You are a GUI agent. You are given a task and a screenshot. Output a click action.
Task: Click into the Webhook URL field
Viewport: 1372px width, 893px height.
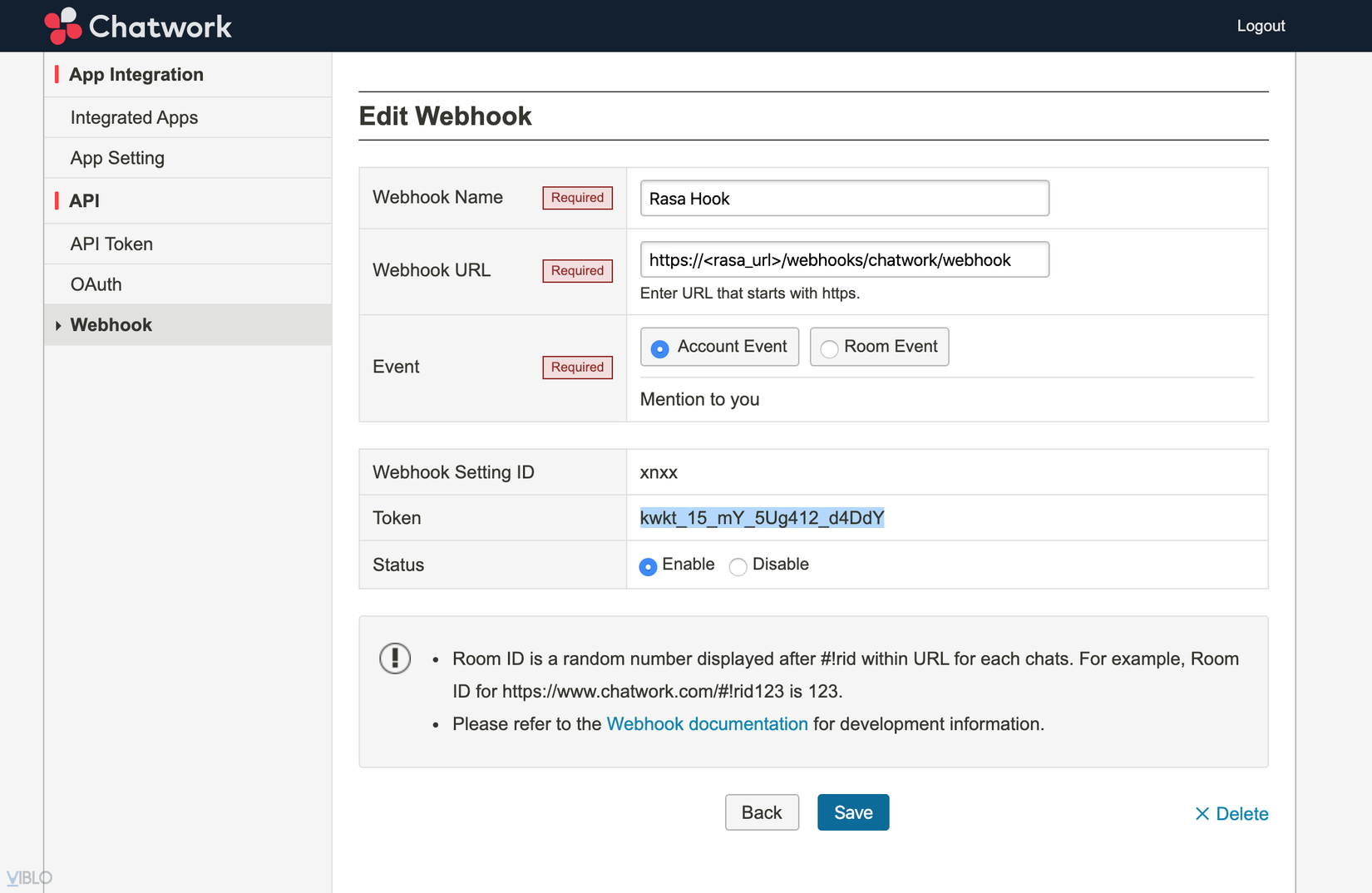click(844, 260)
